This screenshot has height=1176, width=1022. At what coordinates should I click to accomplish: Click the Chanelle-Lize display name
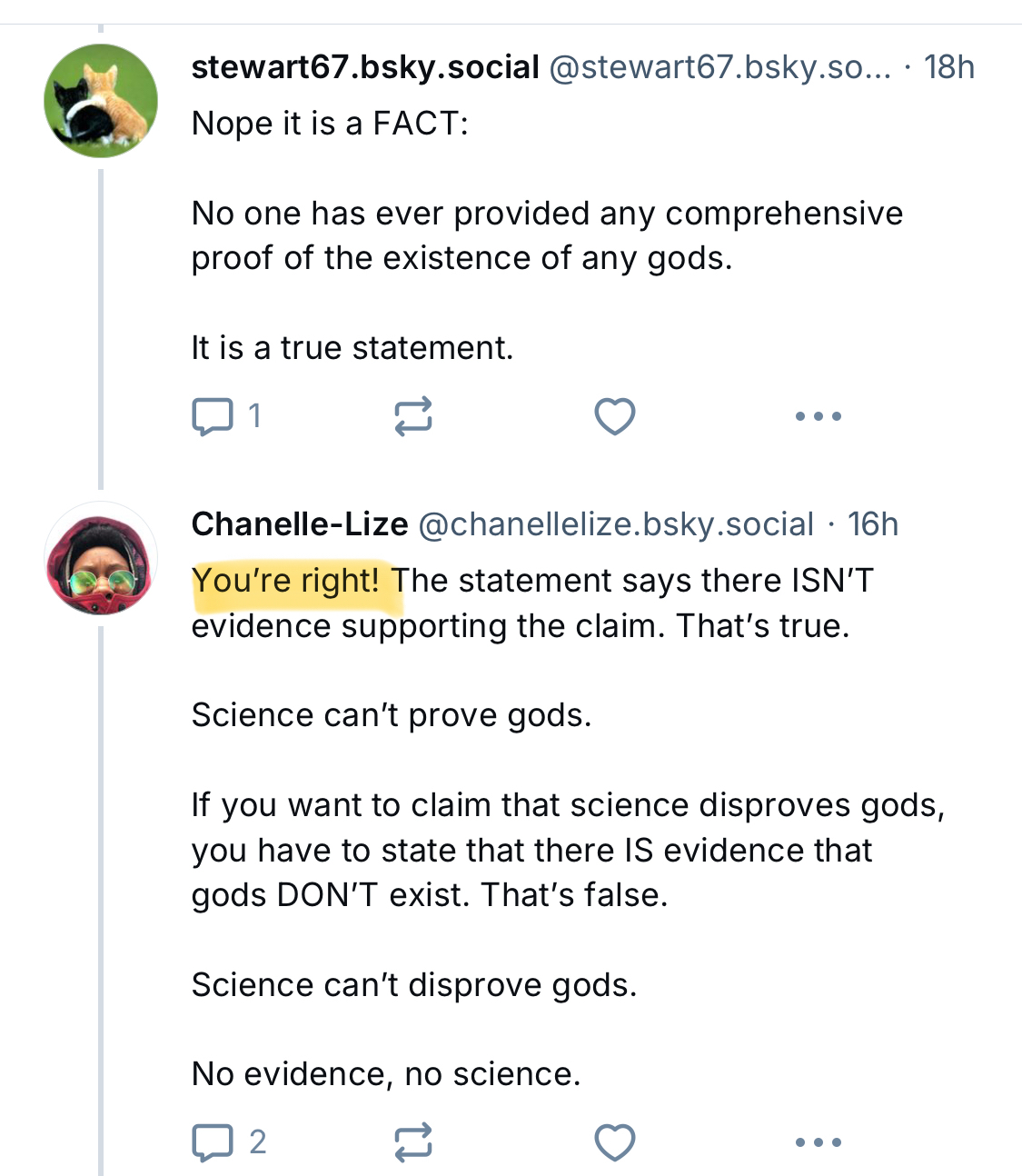coord(300,524)
